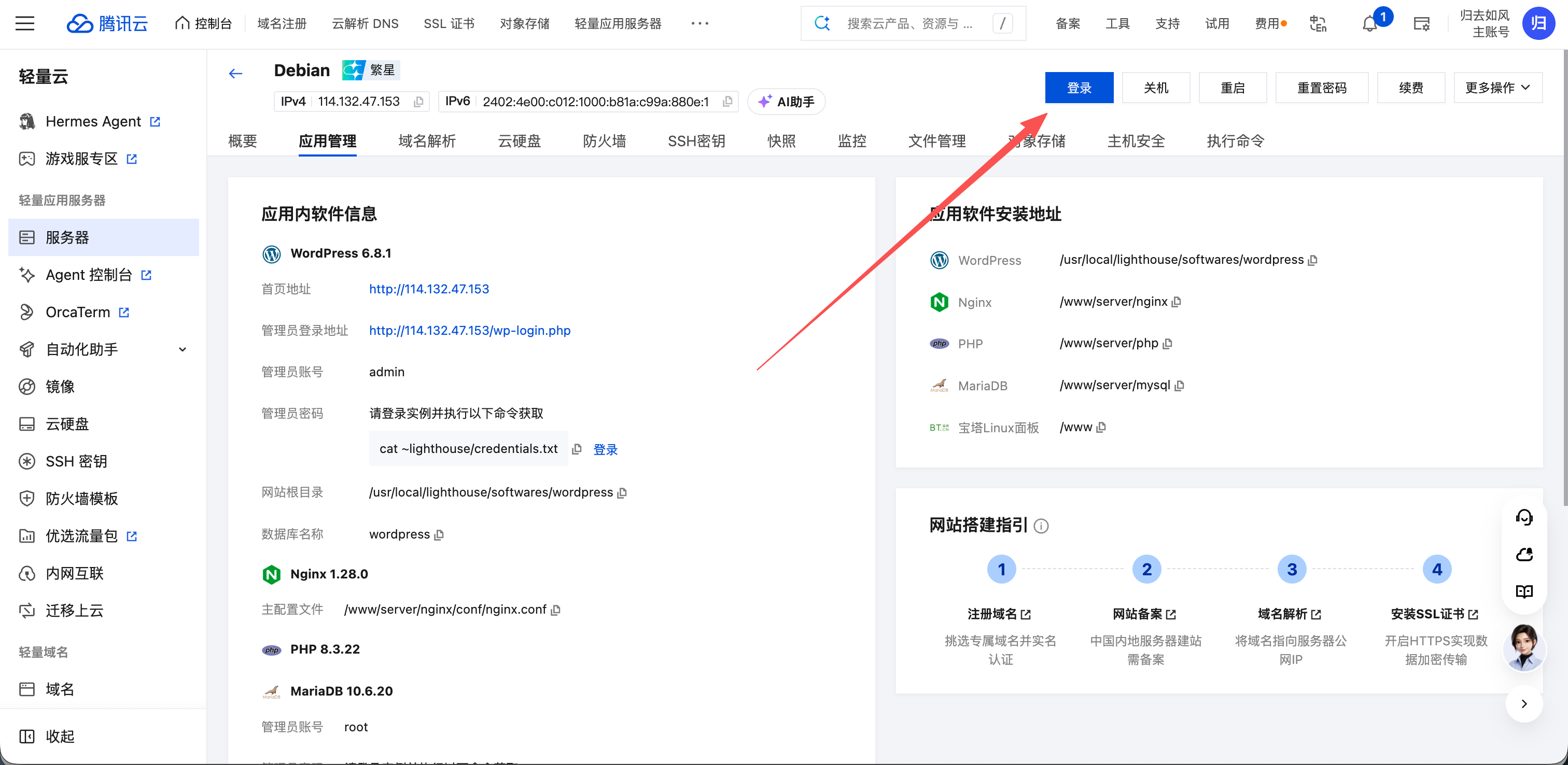This screenshot has height=765, width=1568.
Task: Open the documentation book icon on right
Action: (x=1524, y=591)
